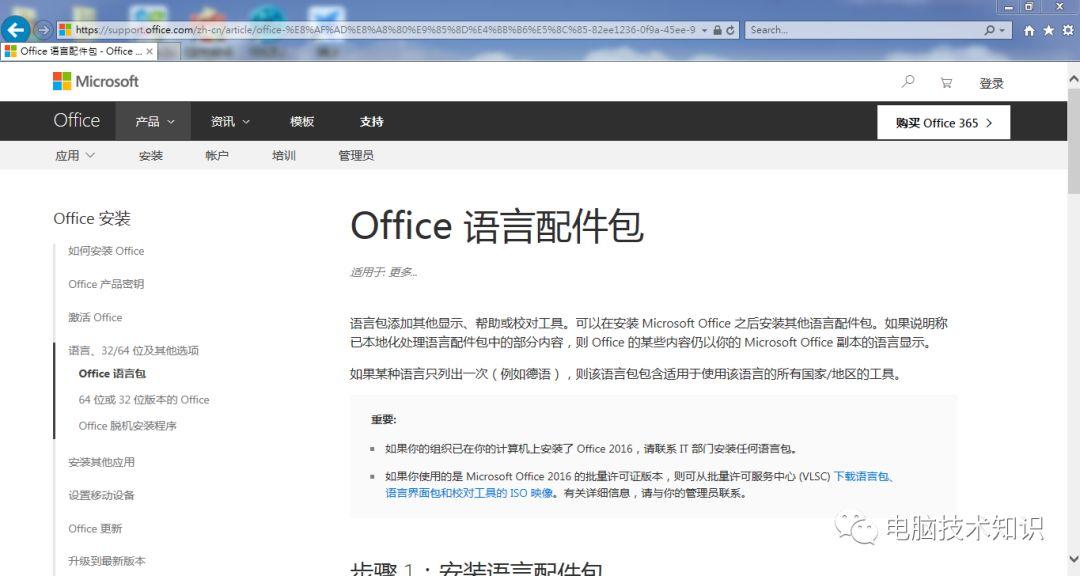Click the 购买 Office 365 button
The width and height of the screenshot is (1080, 576).
click(x=944, y=123)
